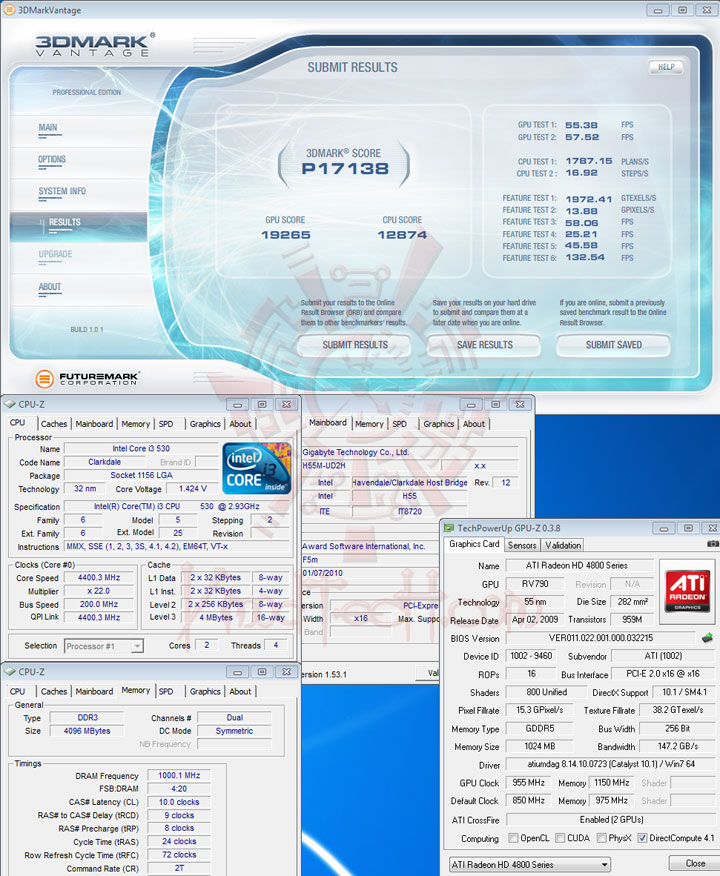The image size is (720, 876).
Task: Switch to the Sensors tab in GPU-Z
Action: (522, 545)
